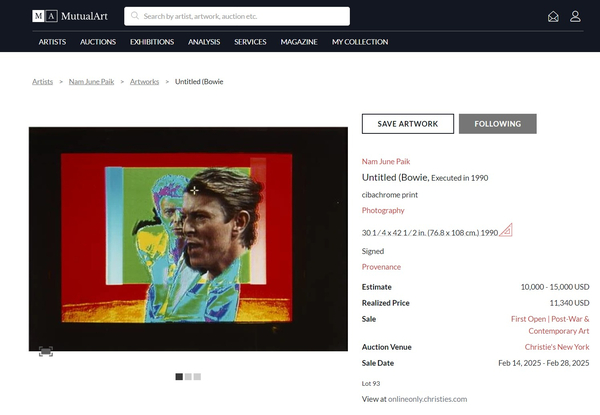The height and width of the screenshot is (415, 600).
Task: Select the third image carousel dot
Action: point(197,377)
